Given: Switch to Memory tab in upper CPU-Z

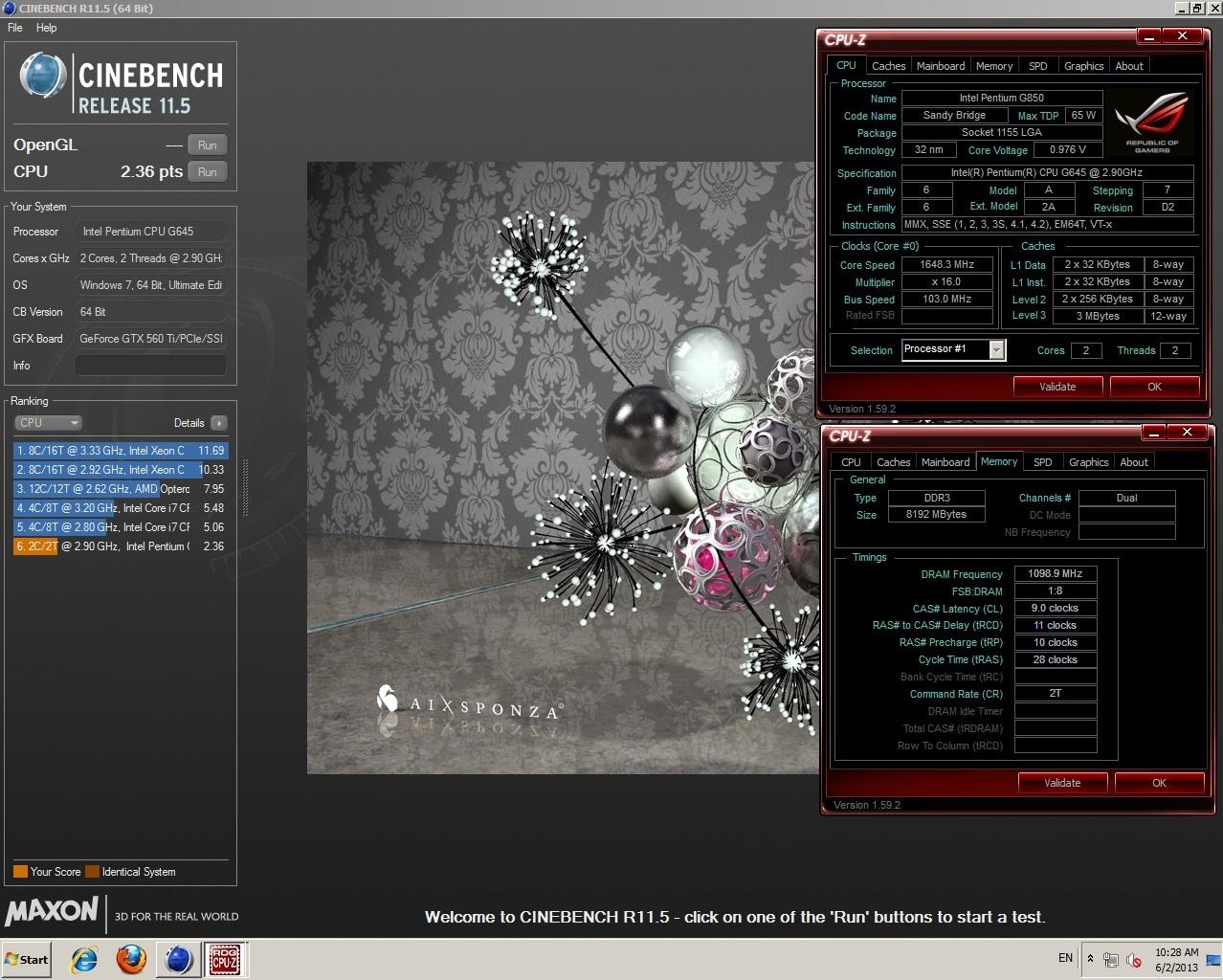Looking at the screenshot, I should click(x=994, y=66).
